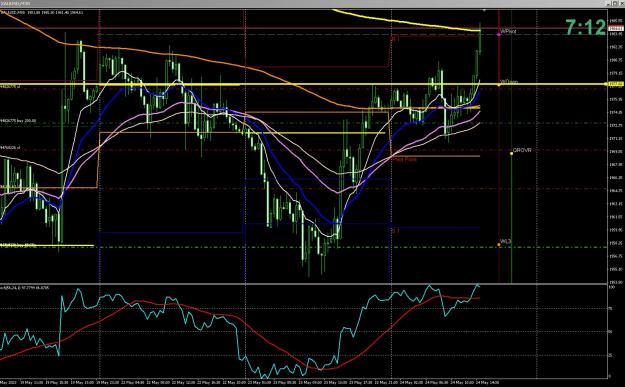Click the chart window title text
625x387 pixels.
[x=15, y=3]
